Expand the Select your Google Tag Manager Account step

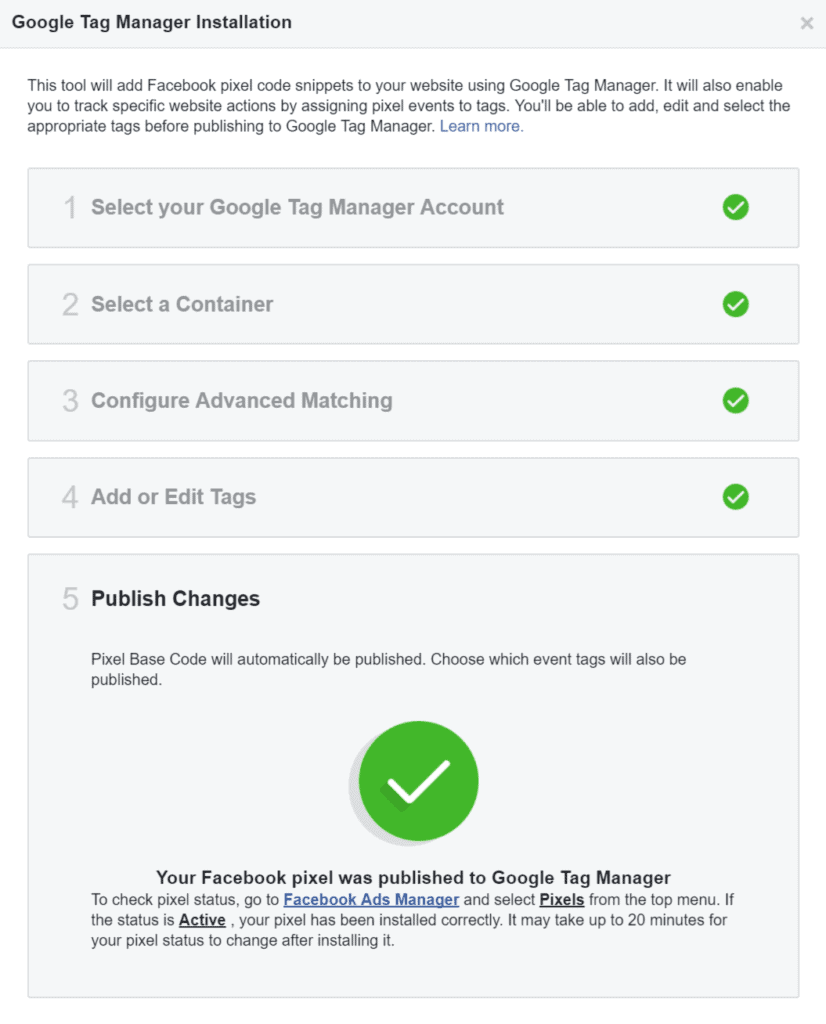413,208
